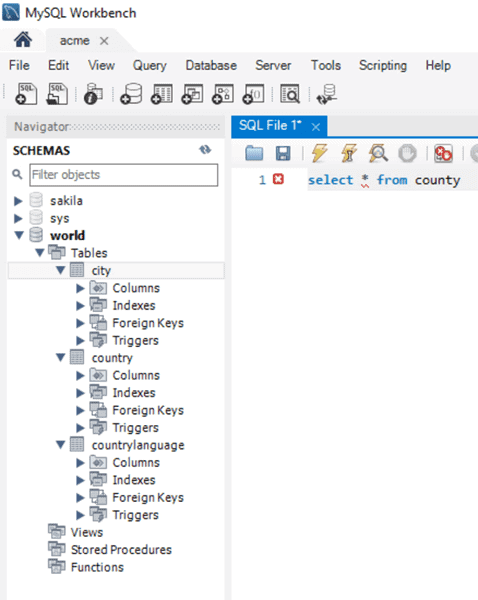The width and height of the screenshot is (478, 600).
Task: Create a new function icon
Action: click(253, 94)
